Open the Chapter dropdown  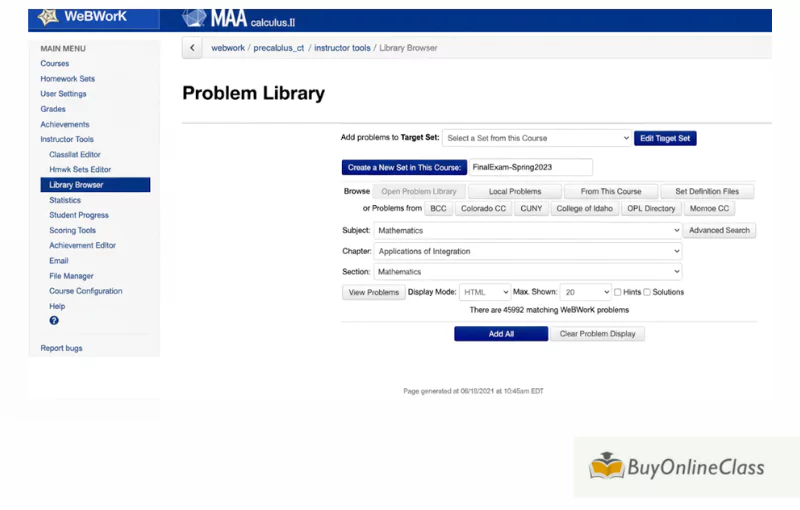pos(527,251)
